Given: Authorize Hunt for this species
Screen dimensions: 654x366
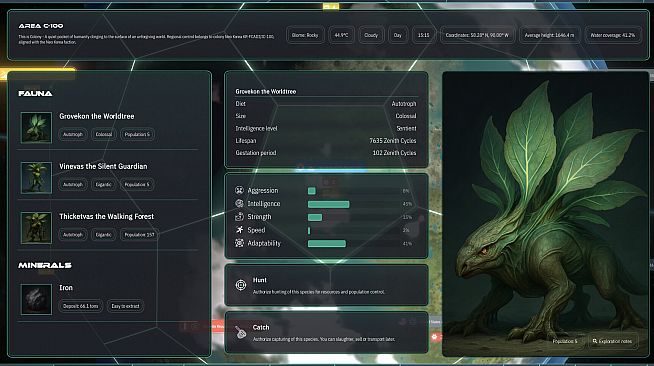Looking at the screenshot, I should [327, 285].
